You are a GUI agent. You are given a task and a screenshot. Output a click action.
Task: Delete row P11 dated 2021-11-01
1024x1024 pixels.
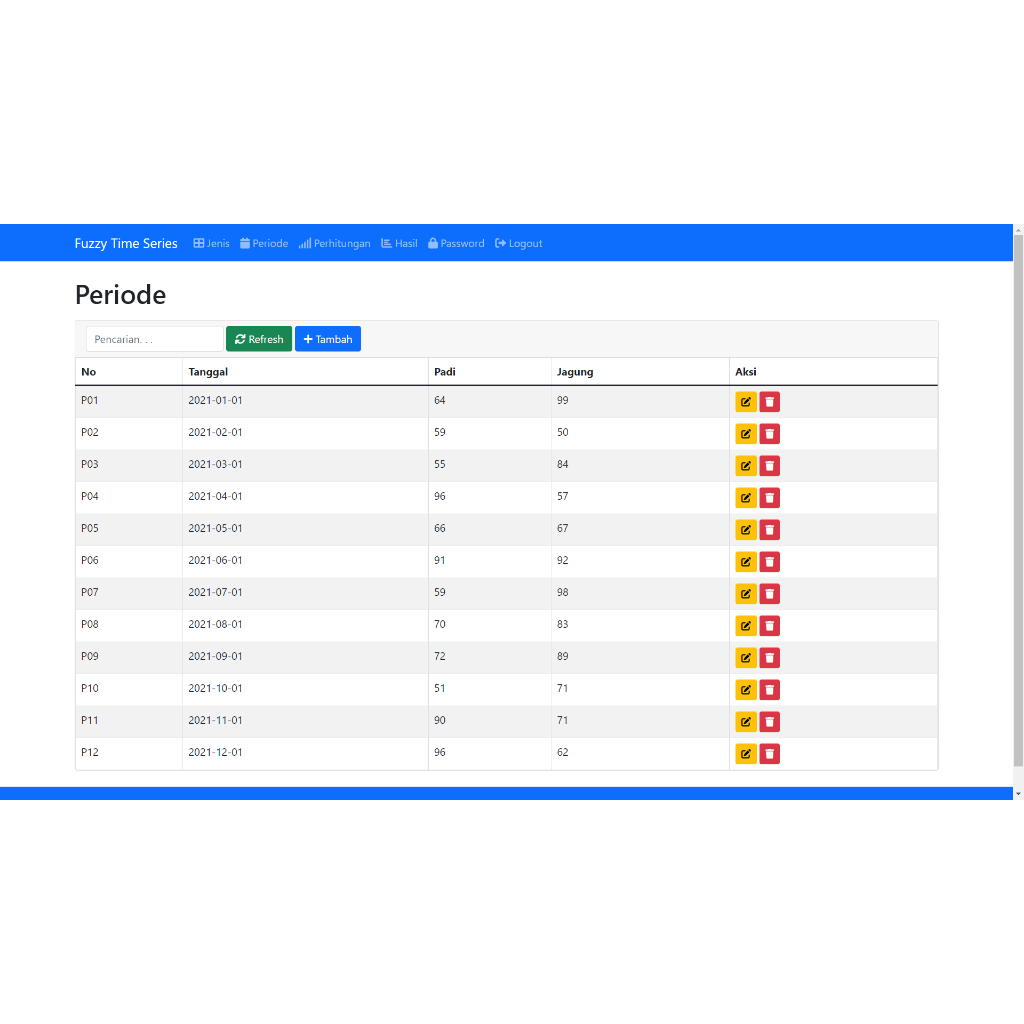pyautogui.click(x=769, y=722)
